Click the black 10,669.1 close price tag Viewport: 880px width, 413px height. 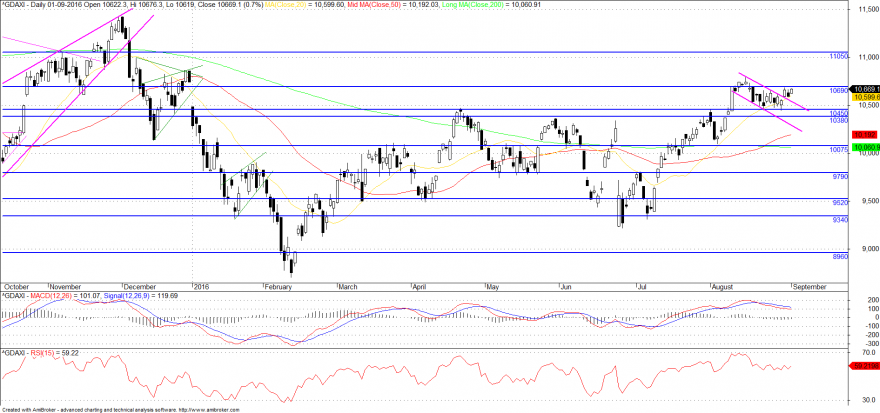(x=865, y=89)
